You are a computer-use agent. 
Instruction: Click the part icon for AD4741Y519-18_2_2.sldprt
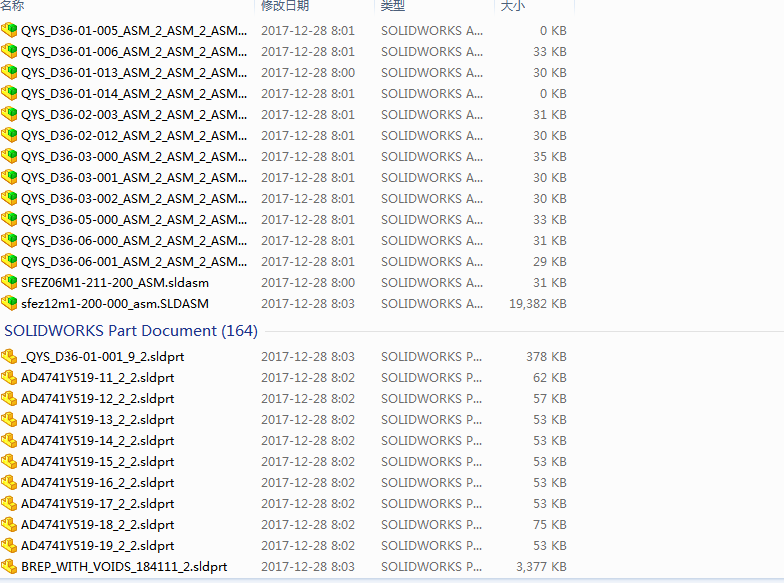(x=9, y=524)
